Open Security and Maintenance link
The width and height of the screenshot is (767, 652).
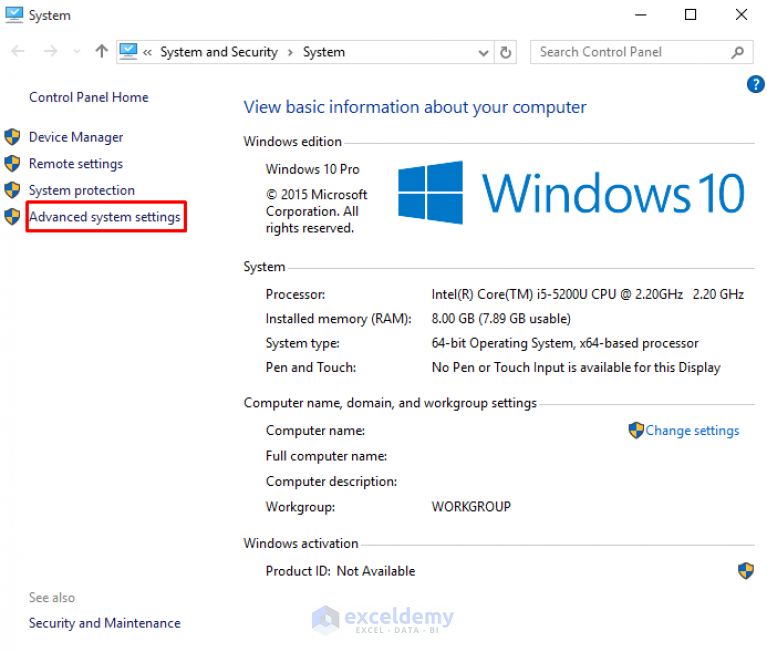tap(105, 623)
